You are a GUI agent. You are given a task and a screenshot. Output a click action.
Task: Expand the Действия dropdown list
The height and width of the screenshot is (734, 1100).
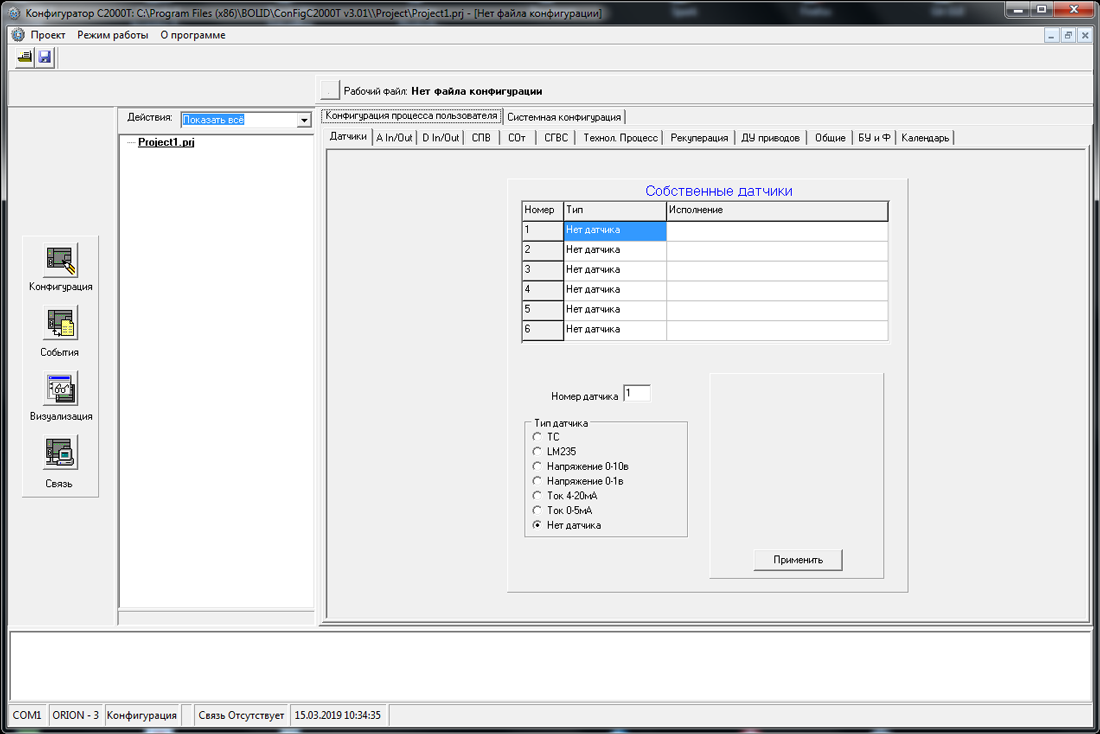[x=304, y=120]
